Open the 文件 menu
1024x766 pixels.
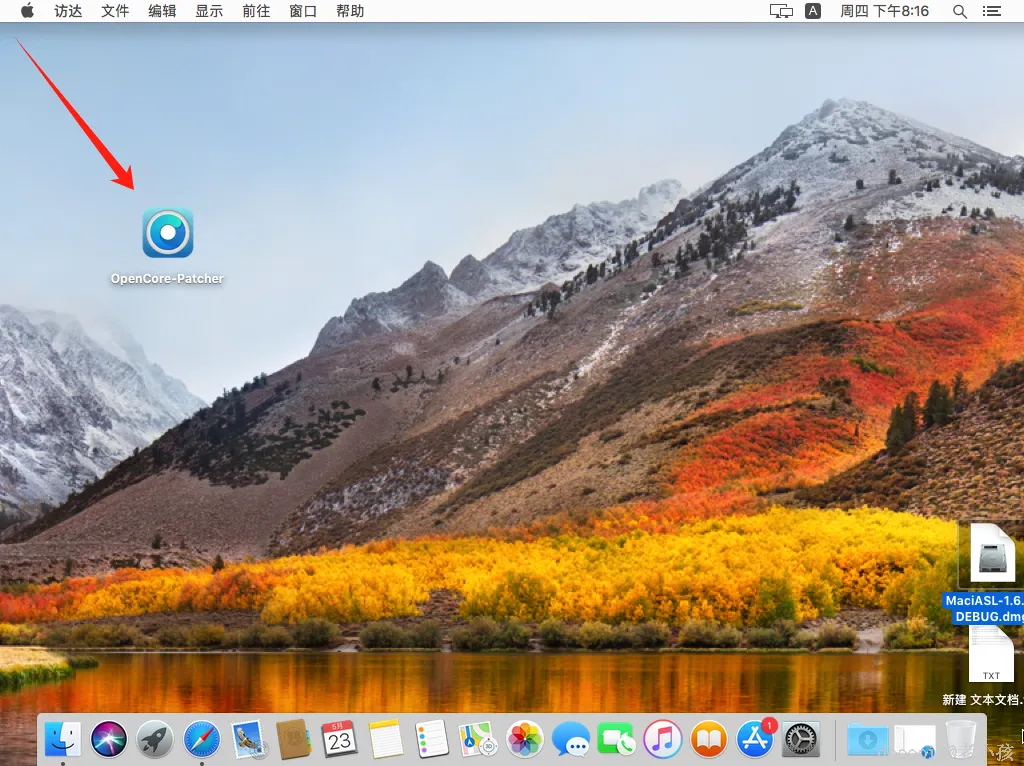coord(115,11)
